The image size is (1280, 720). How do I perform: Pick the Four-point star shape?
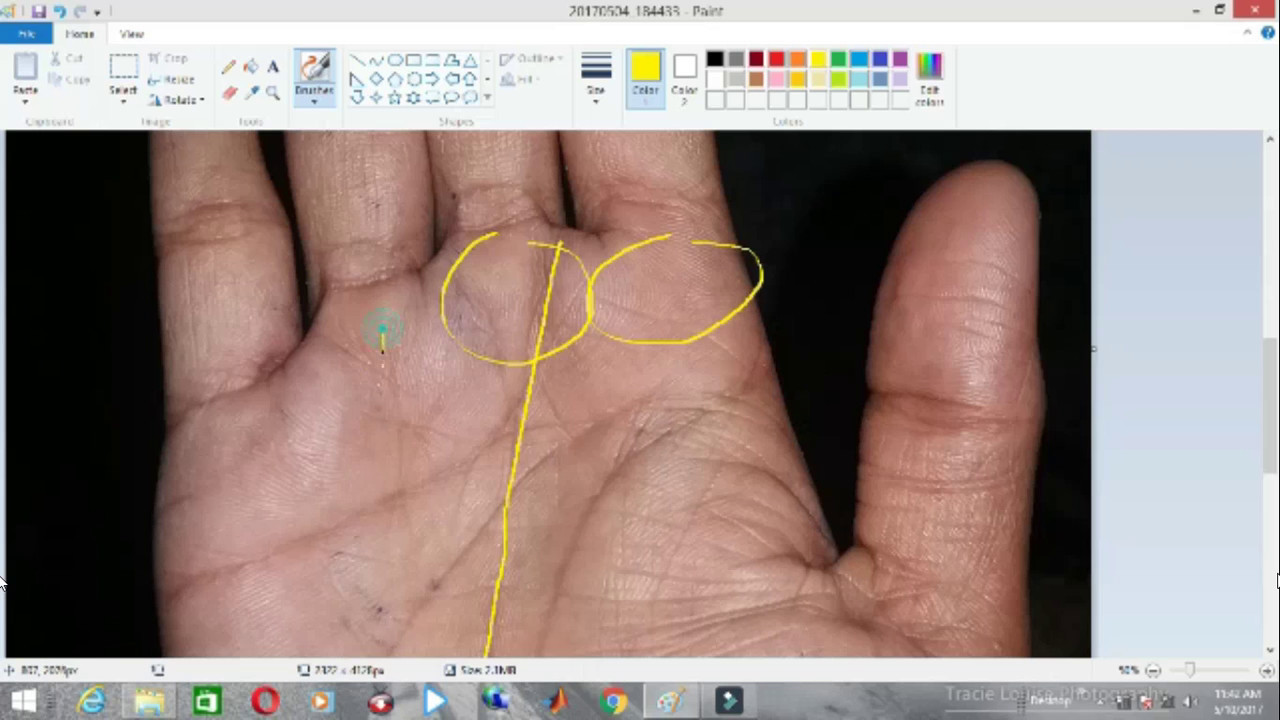coord(376,97)
